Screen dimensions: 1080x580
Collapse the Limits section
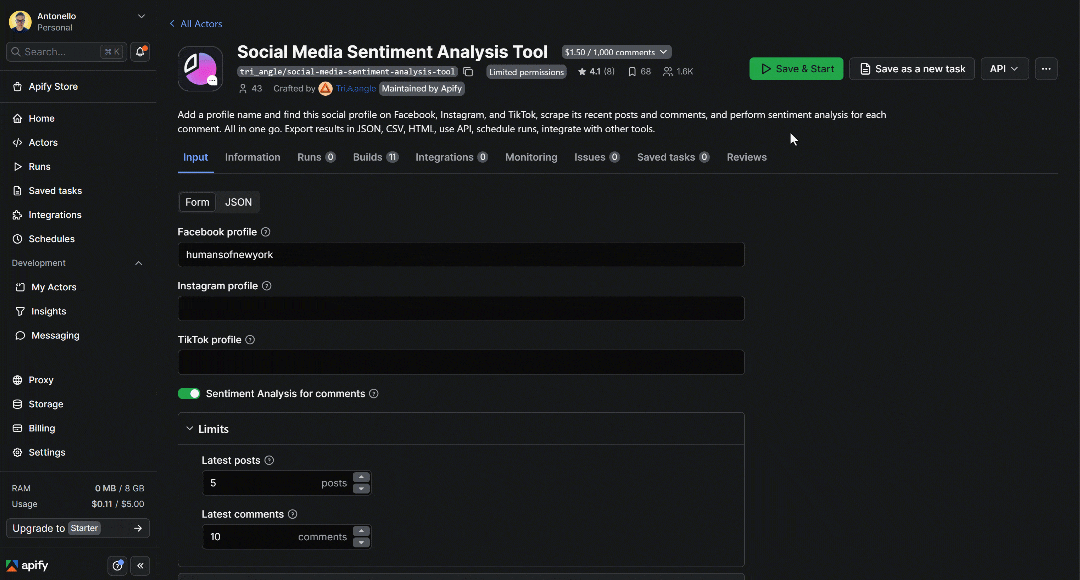190,429
